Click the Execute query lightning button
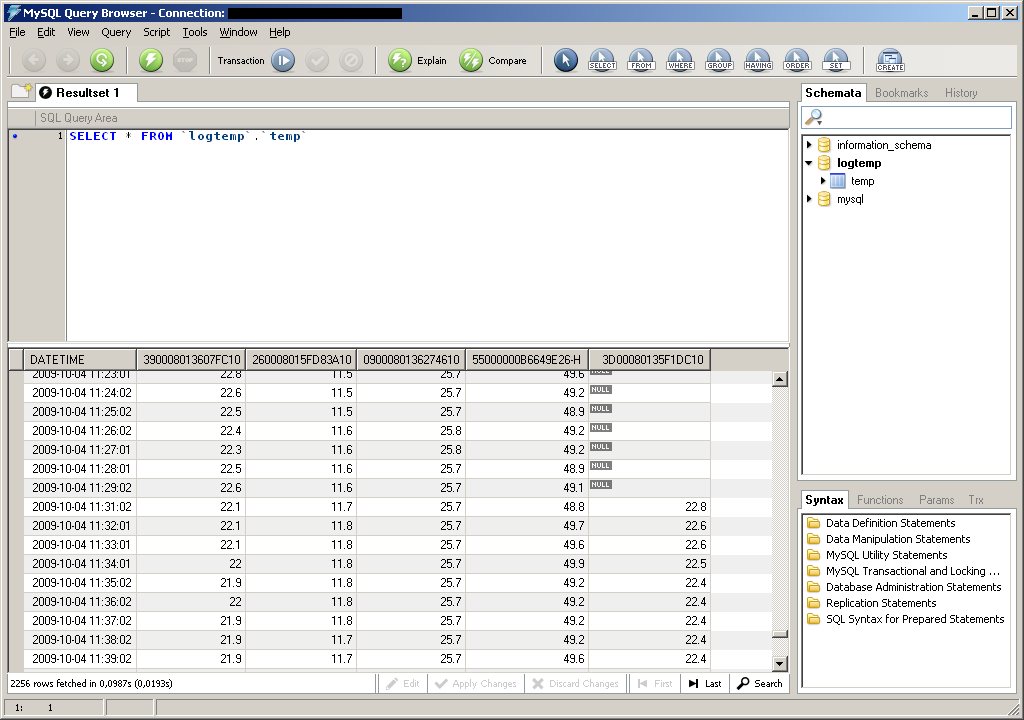This screenshot has height=720, width=1024. (x=151, y=61)
